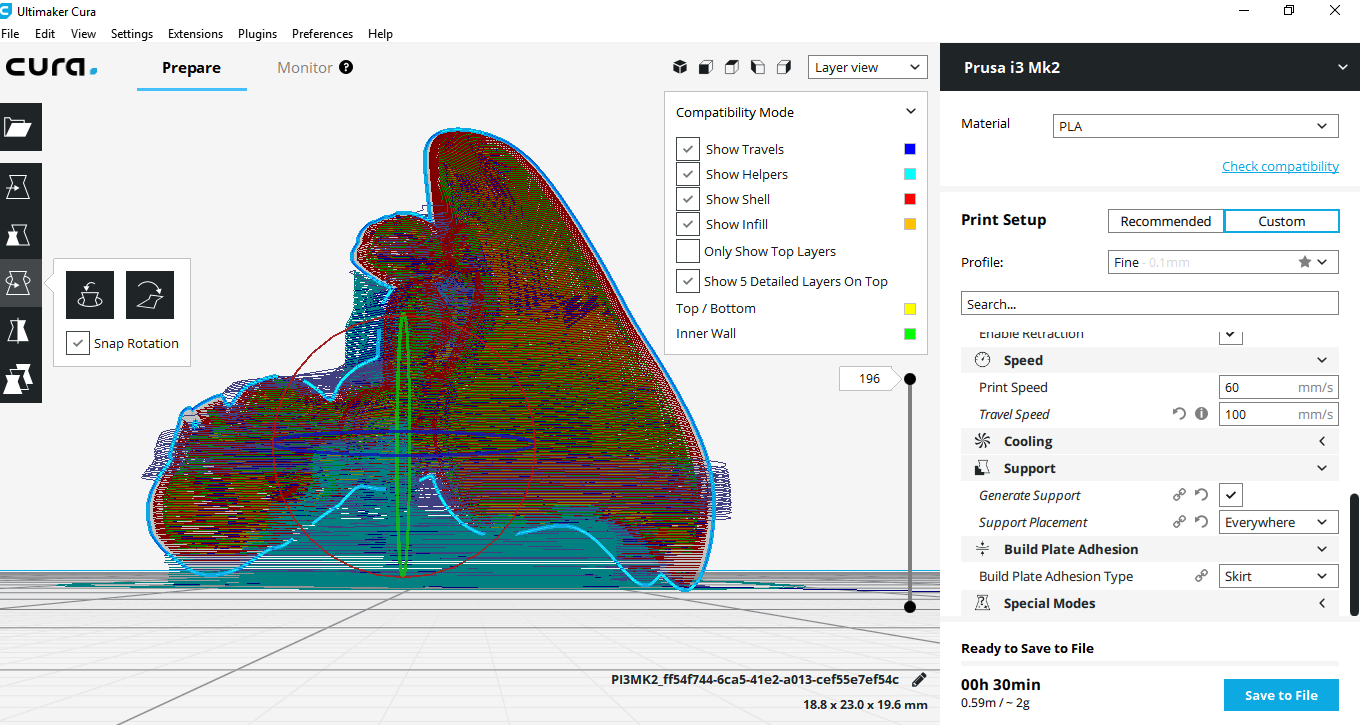
Task: Uncheck Show Travels in layer view
Action: coord(688,149)
